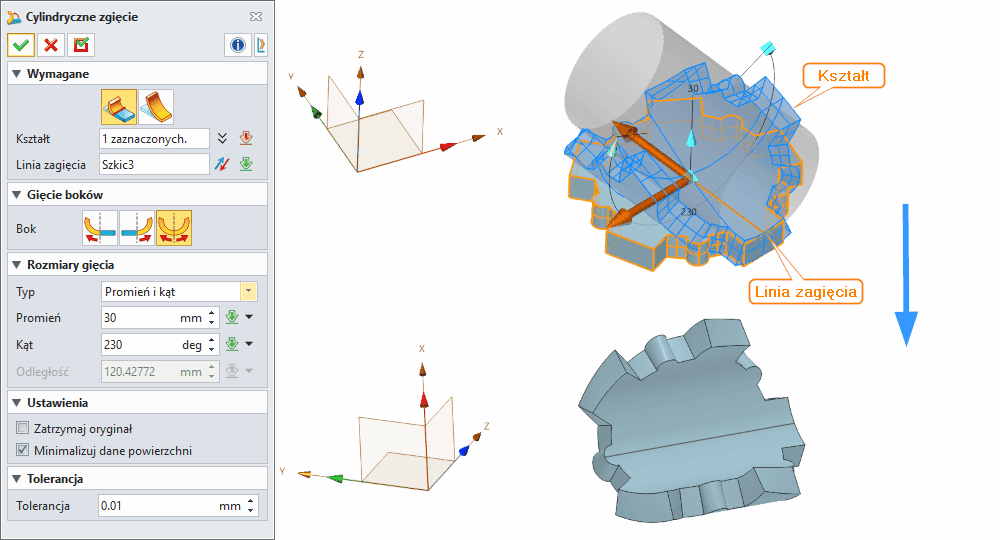Collapse the Giecie boków section
The image size is (1000, 540).
[17, 195]
